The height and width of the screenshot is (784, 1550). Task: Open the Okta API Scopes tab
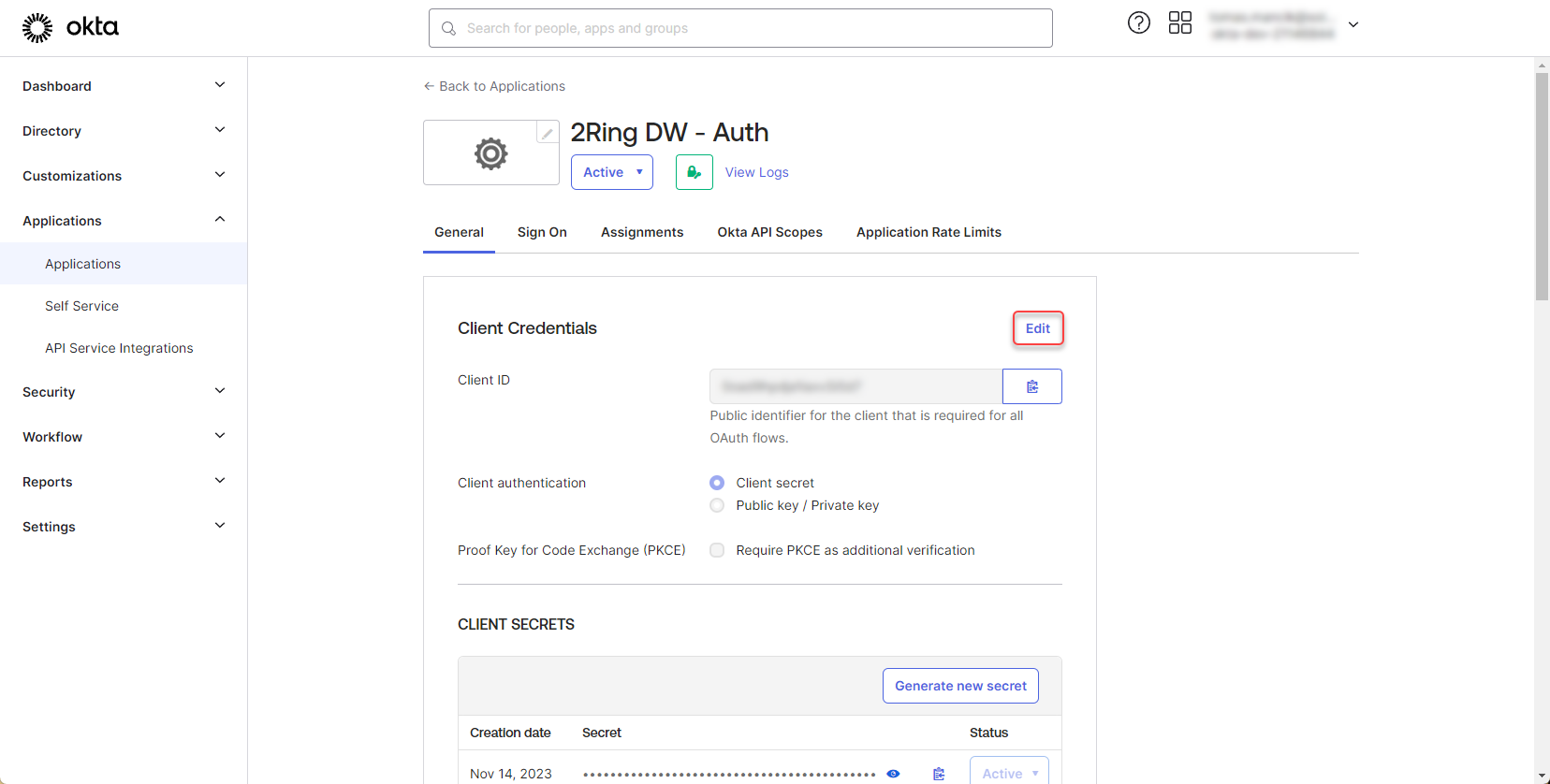point(769,232)
